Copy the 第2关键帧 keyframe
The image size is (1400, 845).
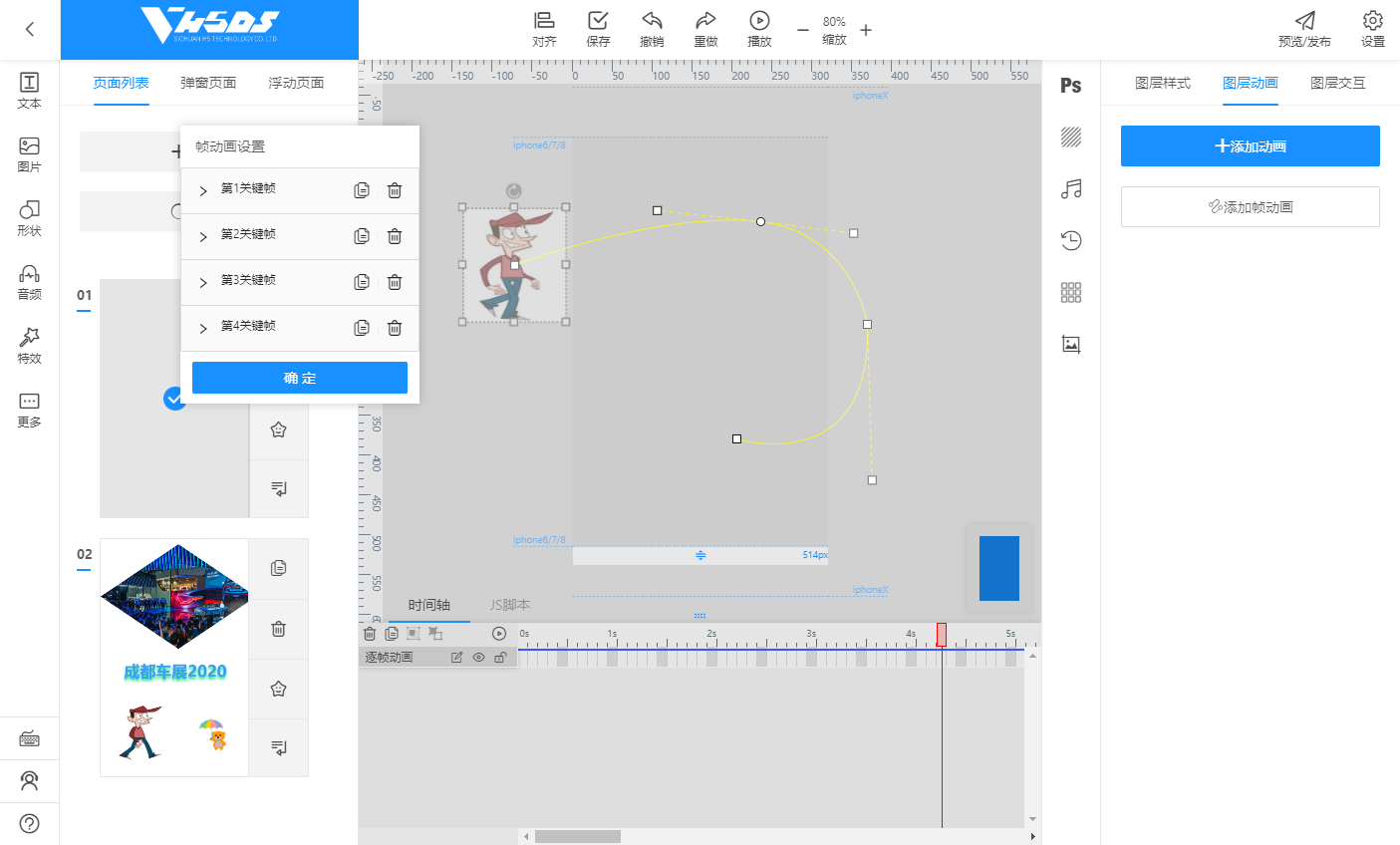pyautogui.click(x=362, y=236)
